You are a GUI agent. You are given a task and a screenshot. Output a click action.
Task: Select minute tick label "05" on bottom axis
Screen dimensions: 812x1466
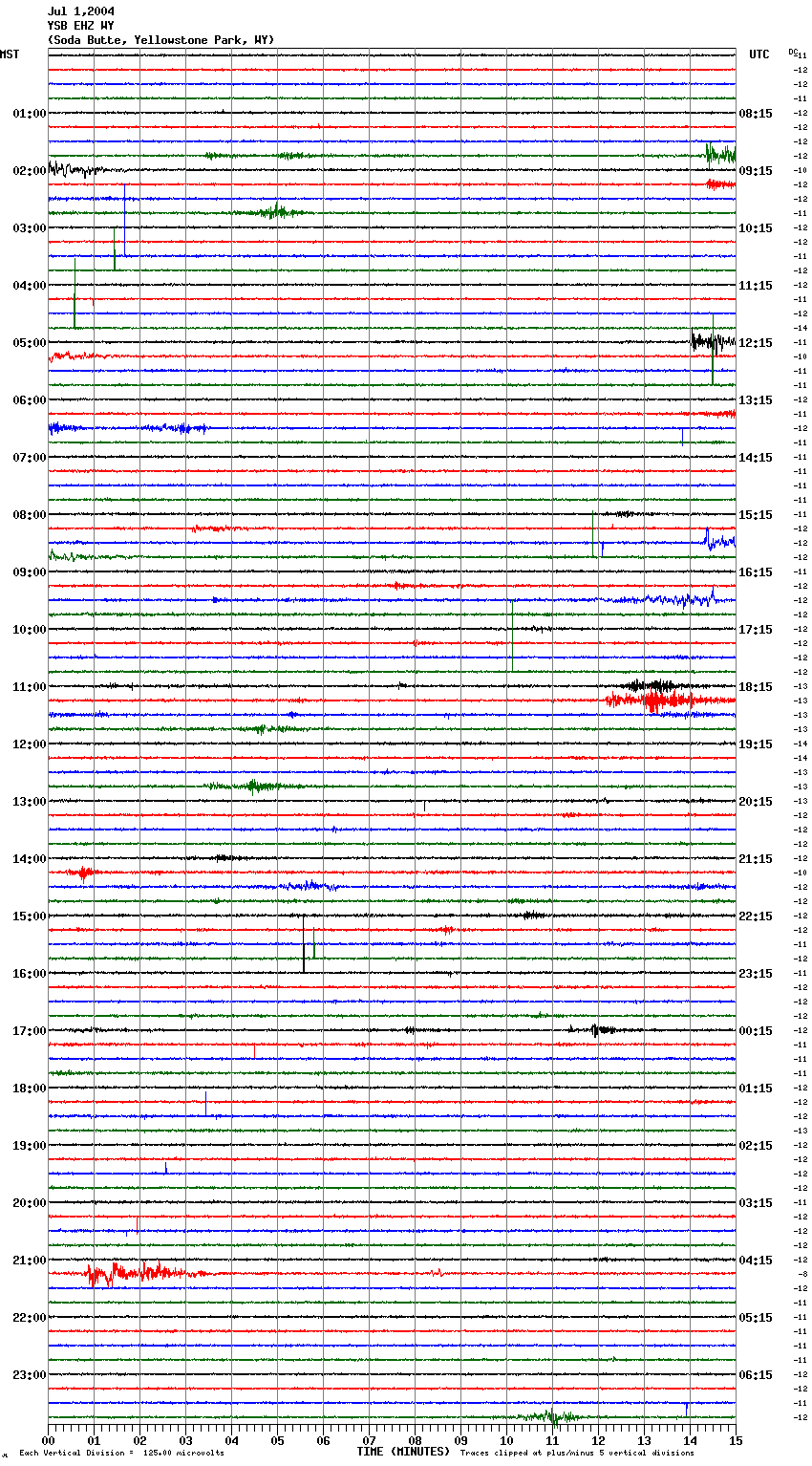(x=277, y=1440)
